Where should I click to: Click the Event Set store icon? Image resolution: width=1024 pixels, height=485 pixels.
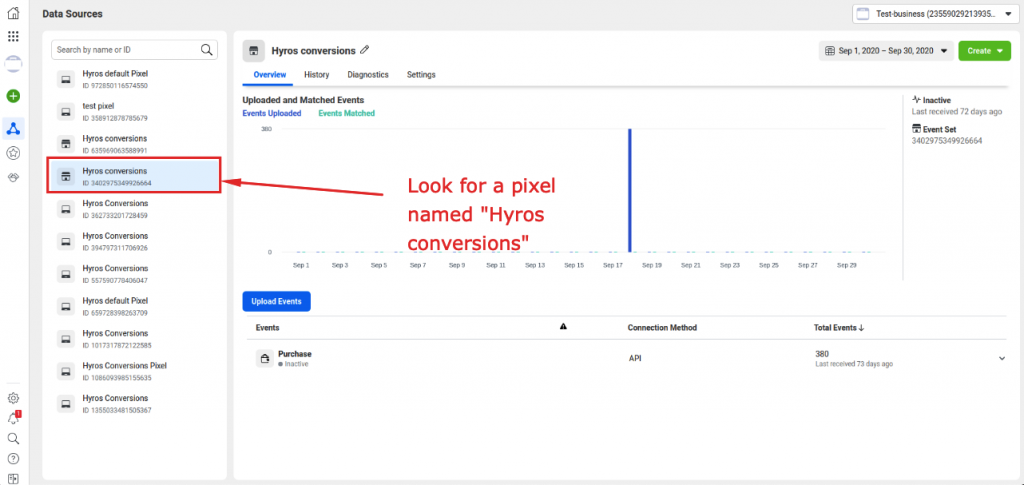(x=916, y=129)
